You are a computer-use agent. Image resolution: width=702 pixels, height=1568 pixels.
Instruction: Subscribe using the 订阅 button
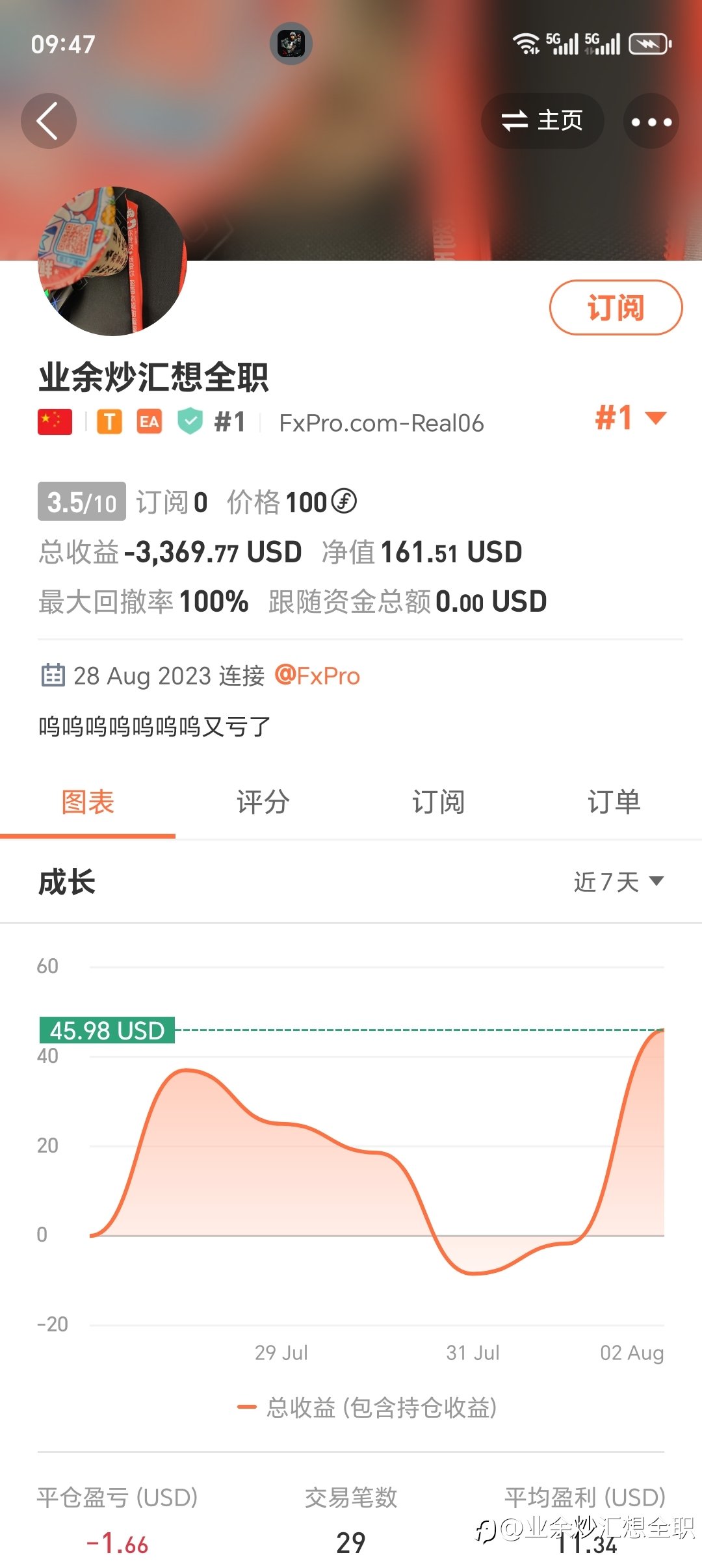(616, 307)
